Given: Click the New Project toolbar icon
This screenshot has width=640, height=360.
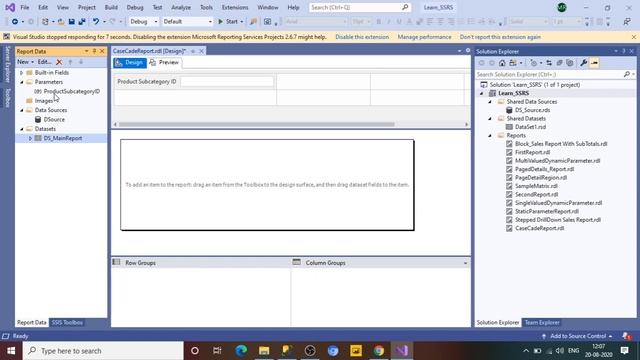Looking at the screenshot, I should pos(45,22).
